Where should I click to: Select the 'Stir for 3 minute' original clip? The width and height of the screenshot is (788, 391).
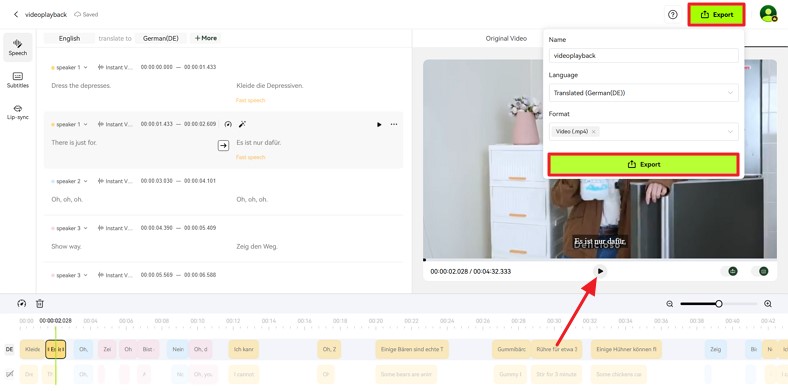pyautogui.click(x=557, y=374)
